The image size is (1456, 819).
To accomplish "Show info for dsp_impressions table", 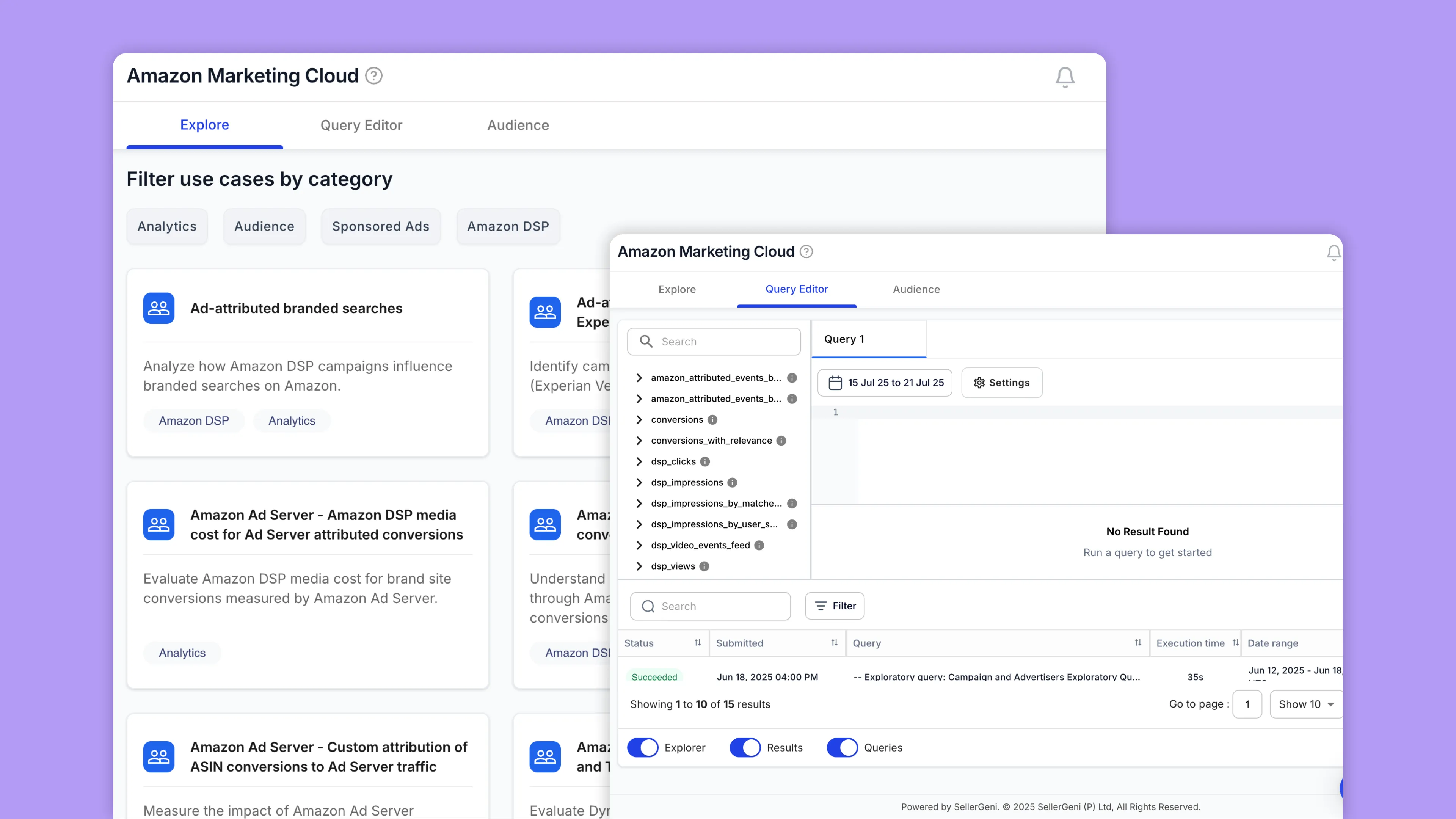I will (x=732, y=482).
